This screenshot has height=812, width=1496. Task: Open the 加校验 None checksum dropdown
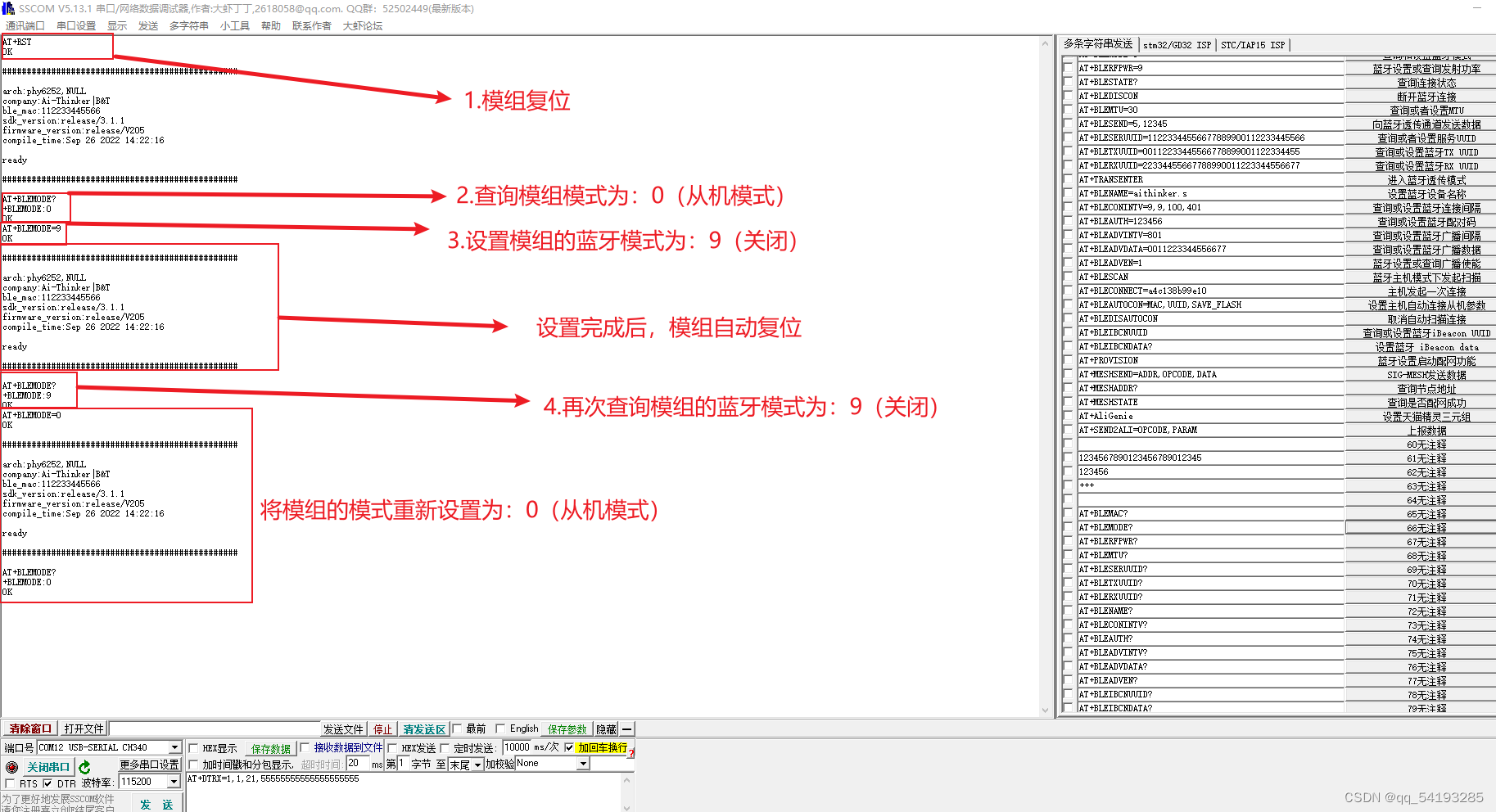(583, 764)
